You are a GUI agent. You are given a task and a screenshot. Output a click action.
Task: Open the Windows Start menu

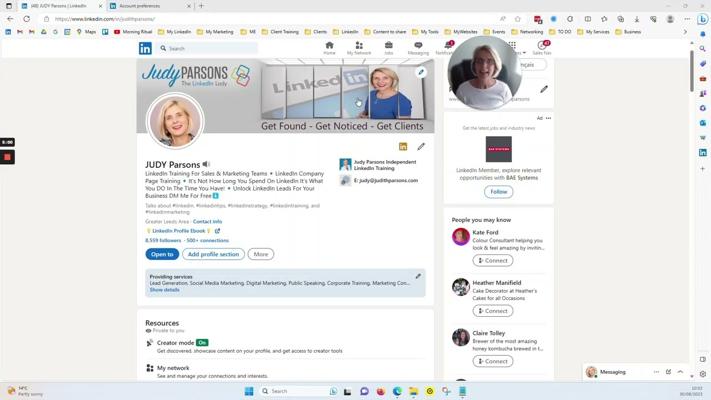click(x=249, y=391)
